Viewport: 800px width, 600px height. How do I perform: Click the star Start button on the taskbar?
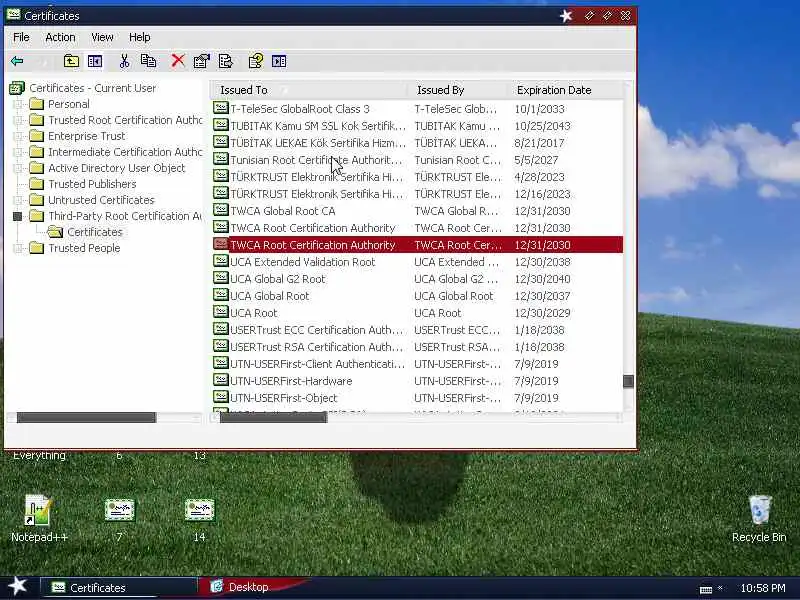[18, 586]
